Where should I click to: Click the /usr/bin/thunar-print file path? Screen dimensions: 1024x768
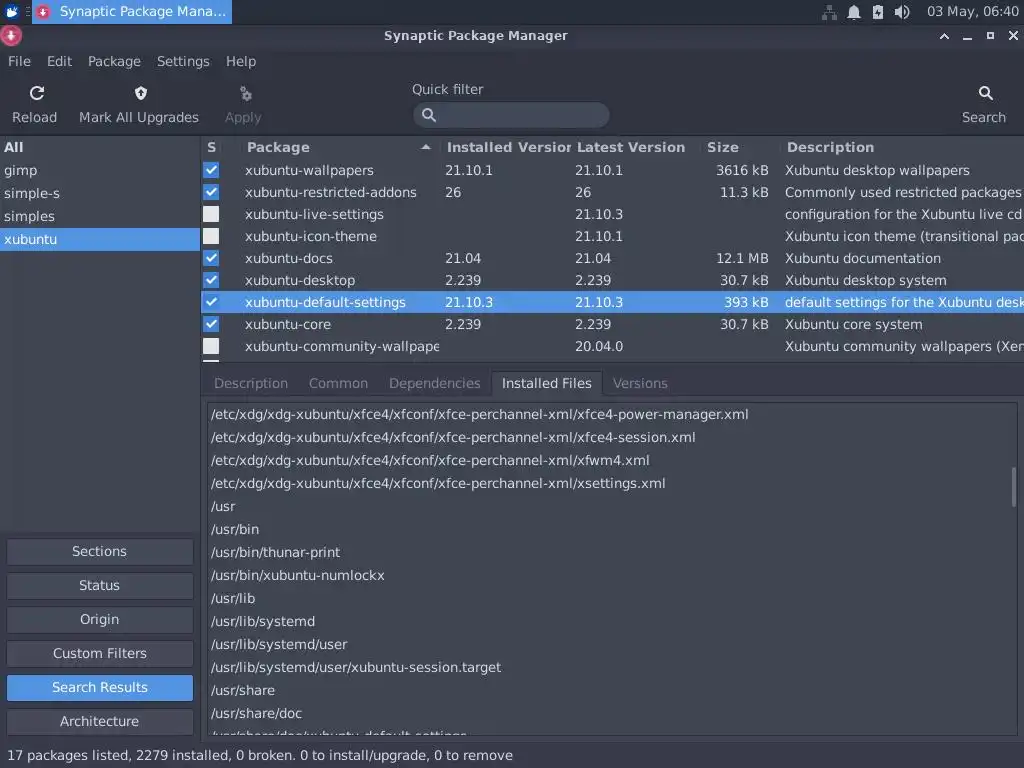click(x=275, y=552)
